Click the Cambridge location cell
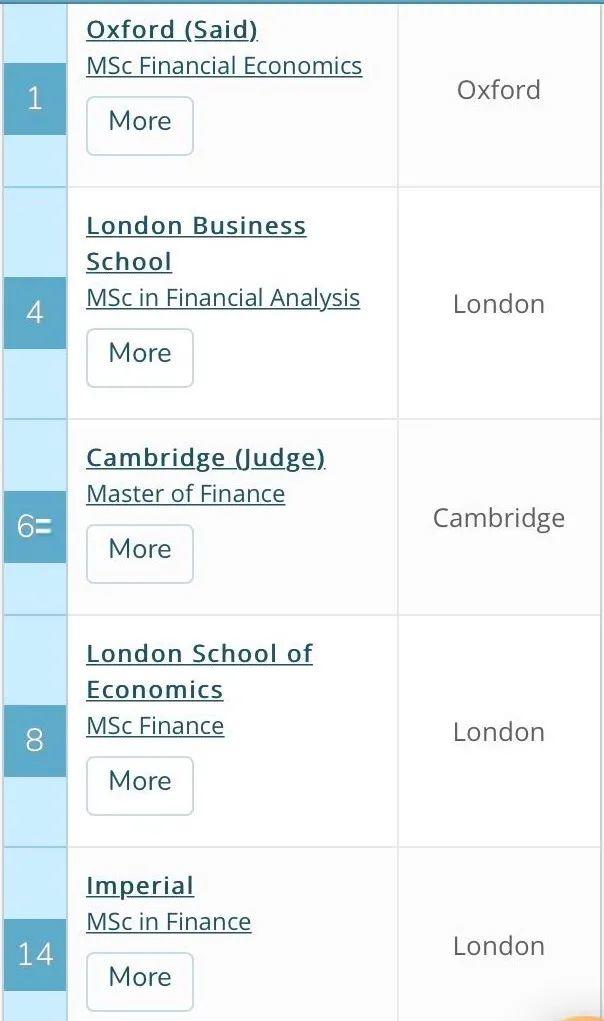604x1021 pixels. pyautogui.click(x=498, y=518)
